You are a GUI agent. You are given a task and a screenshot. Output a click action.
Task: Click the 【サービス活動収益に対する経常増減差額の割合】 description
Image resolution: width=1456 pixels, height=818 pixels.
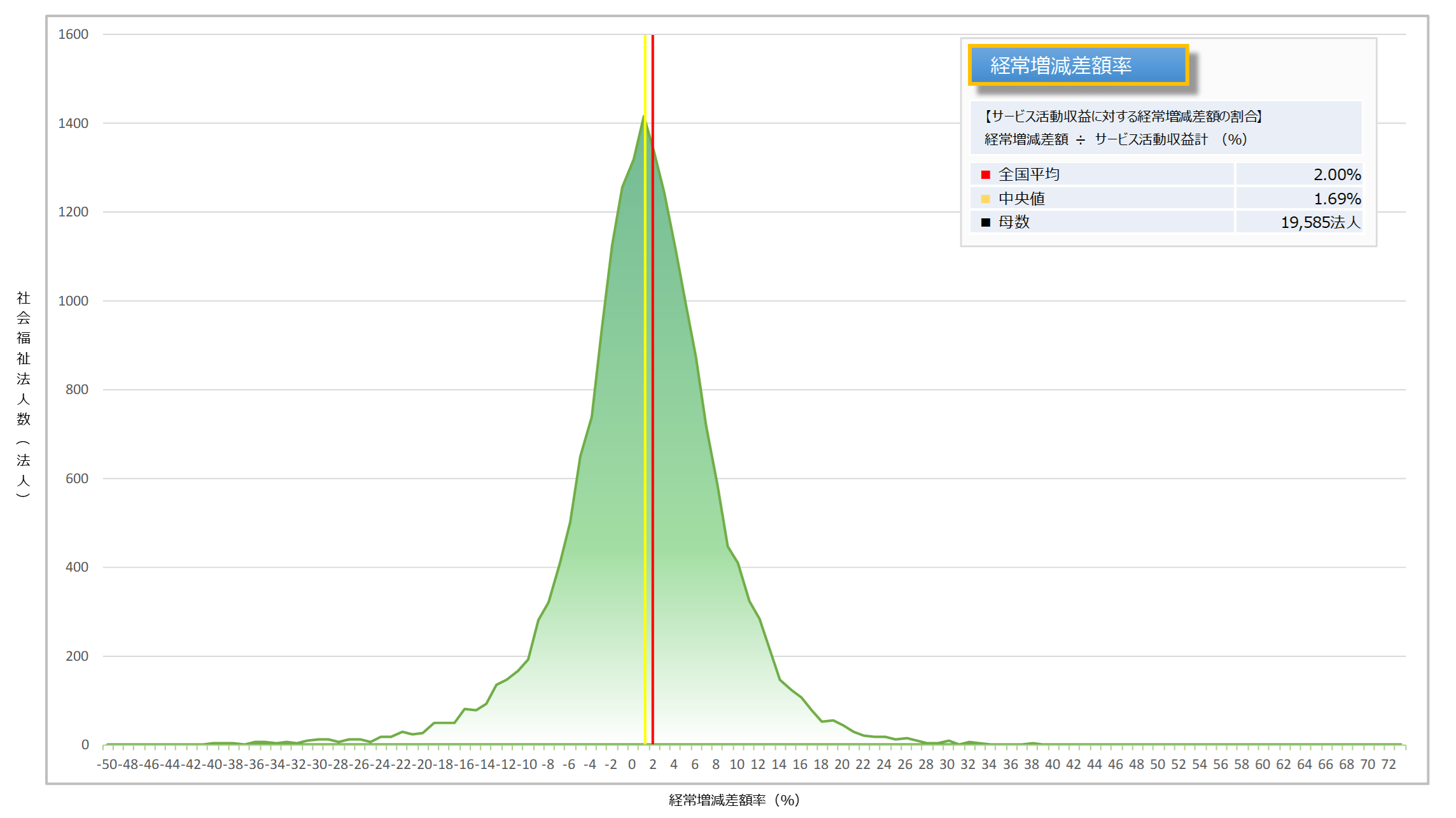click(1123, 116)
